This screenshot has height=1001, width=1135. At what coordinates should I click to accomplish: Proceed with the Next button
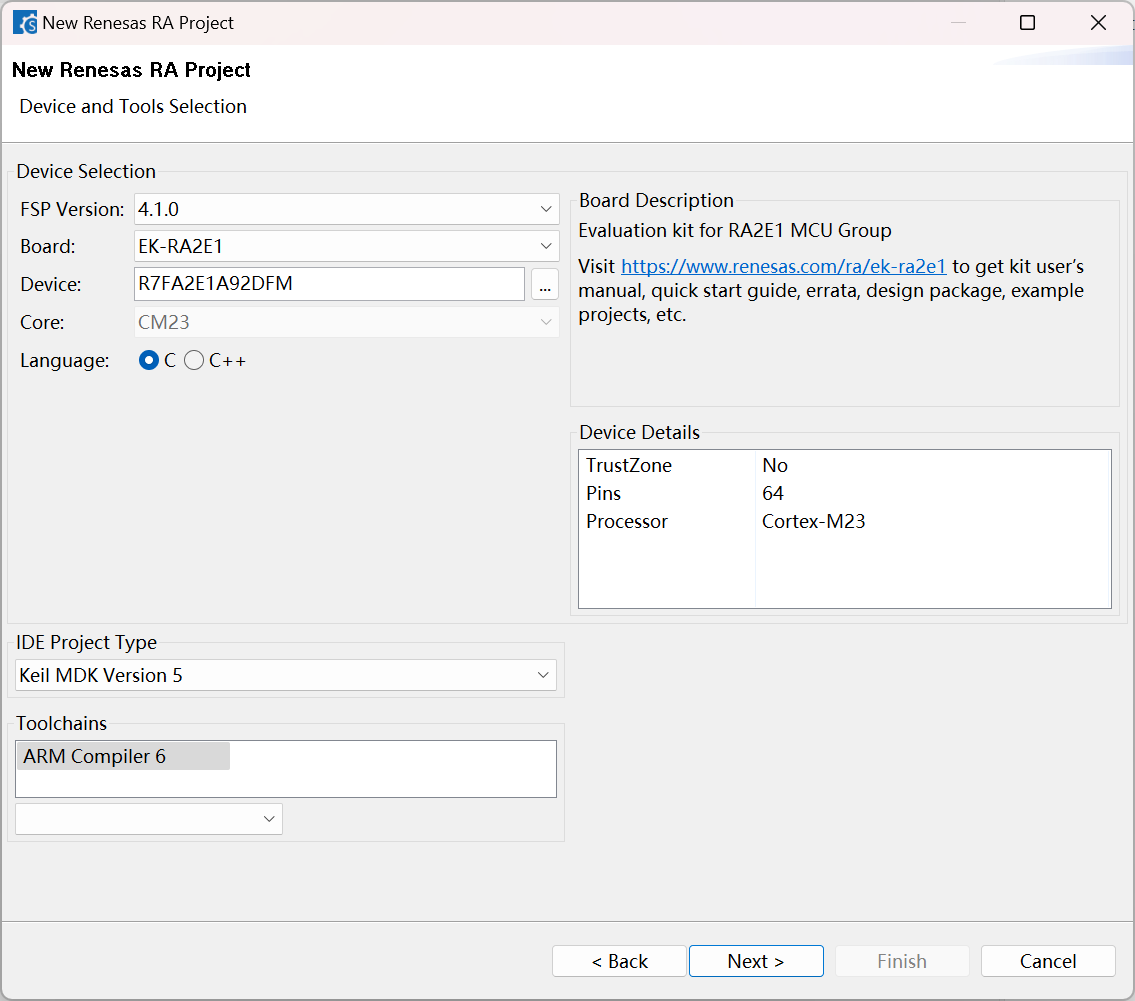point(756,961)
